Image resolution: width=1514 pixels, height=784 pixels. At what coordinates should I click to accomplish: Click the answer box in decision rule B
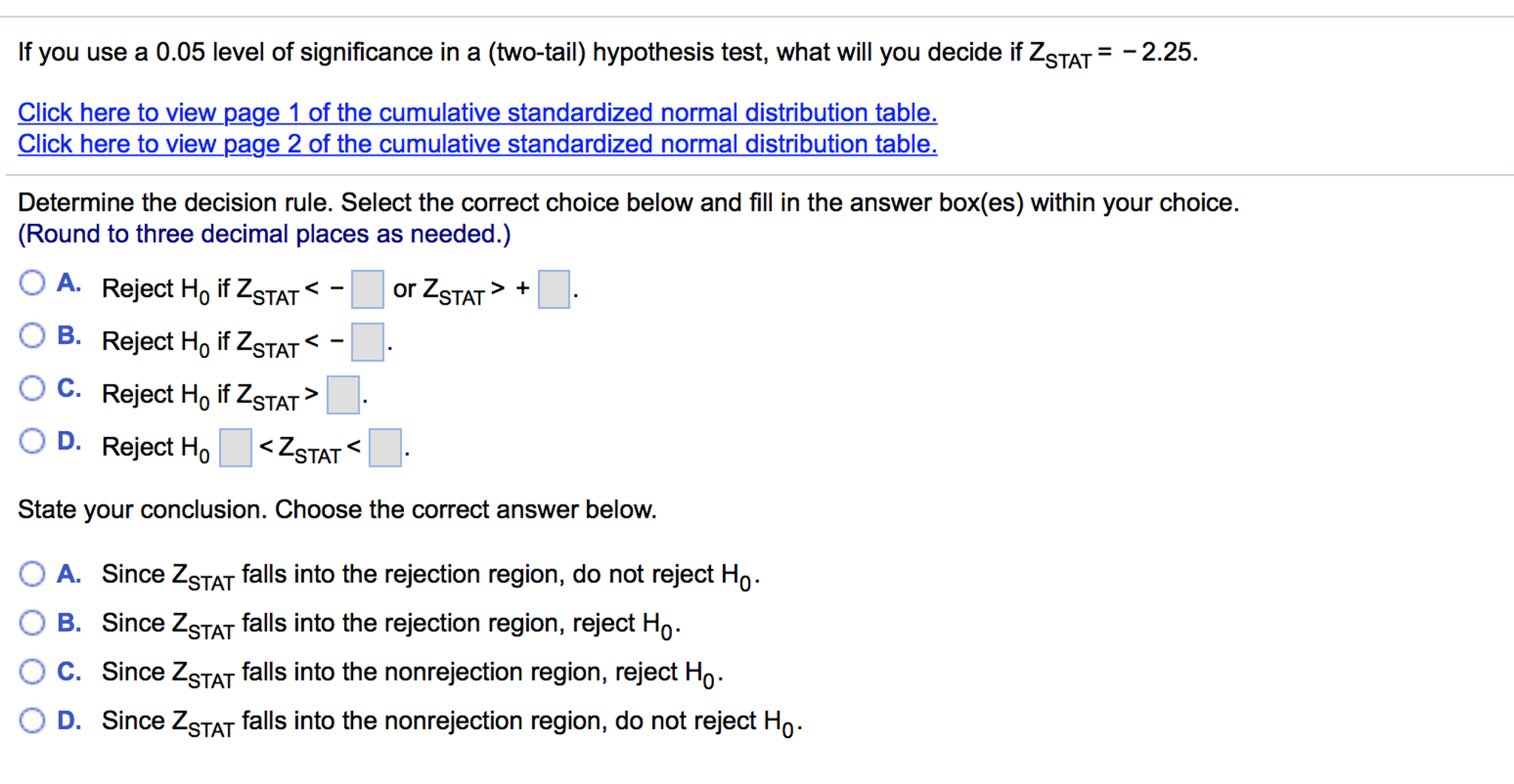(367, 342)
